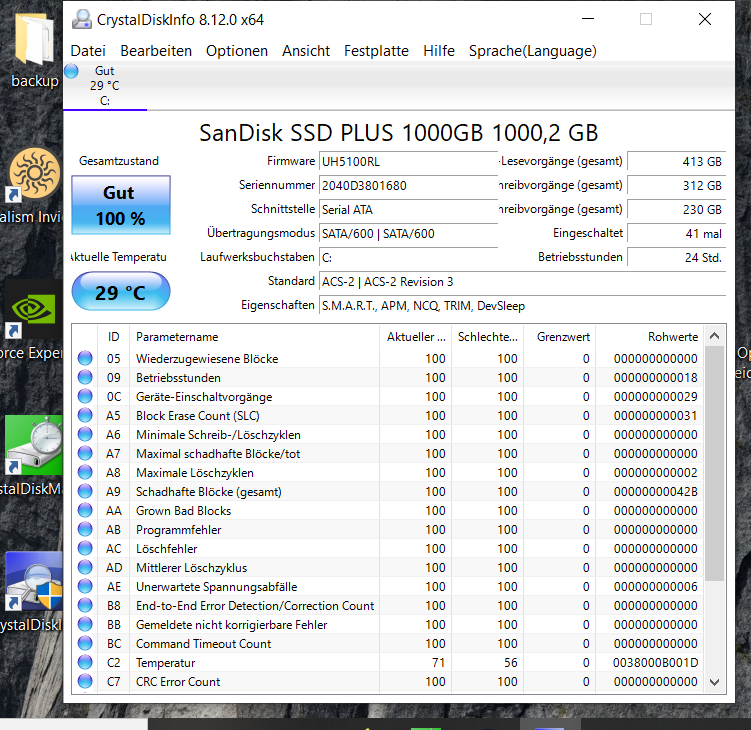The width and height of the screenshot is (751, 730).
Task: Select the Schadhafte Blöcke raw value 00000000042B
Action: pos(656,491)
